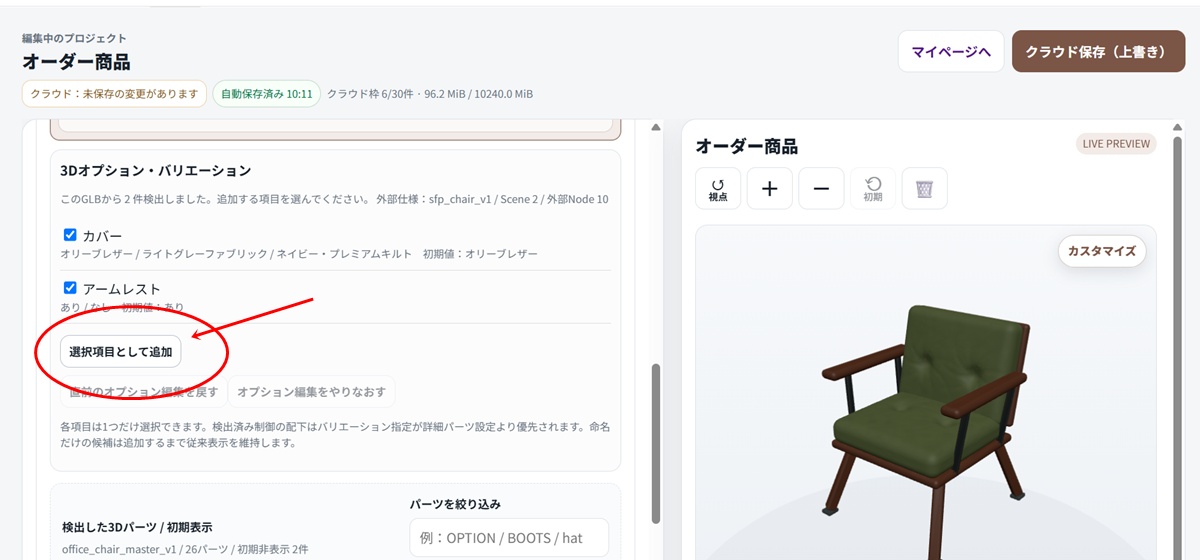
Task: Zoom in with the plus button
Action: coord(770,188)
